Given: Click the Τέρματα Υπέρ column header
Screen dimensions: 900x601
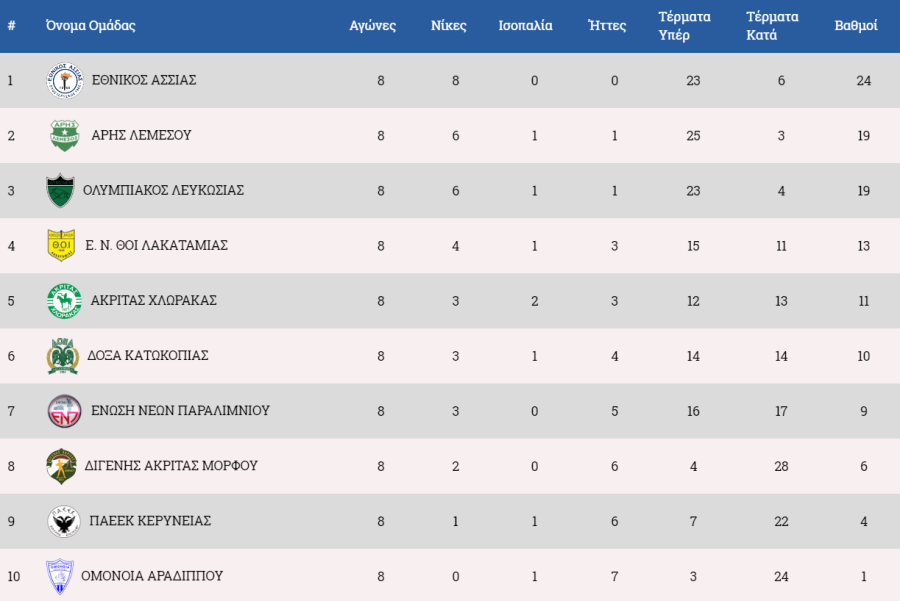Looking at the screenshot, I should click(684, 26).
